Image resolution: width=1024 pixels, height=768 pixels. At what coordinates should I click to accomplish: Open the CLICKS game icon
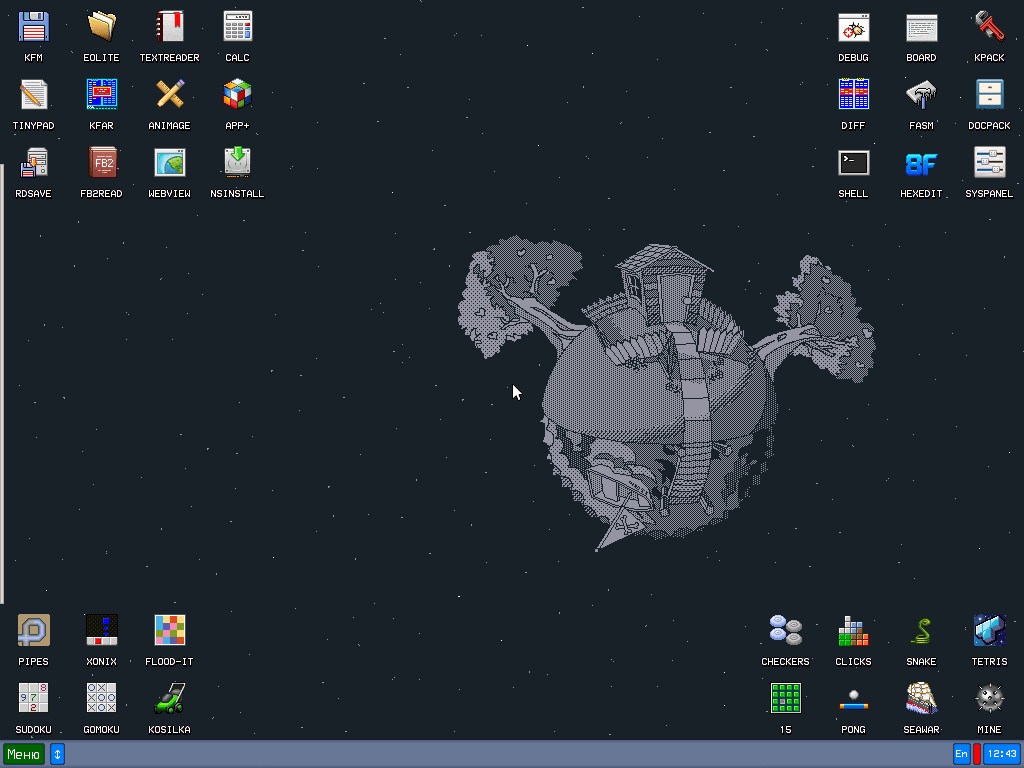(x=854, y=631)
